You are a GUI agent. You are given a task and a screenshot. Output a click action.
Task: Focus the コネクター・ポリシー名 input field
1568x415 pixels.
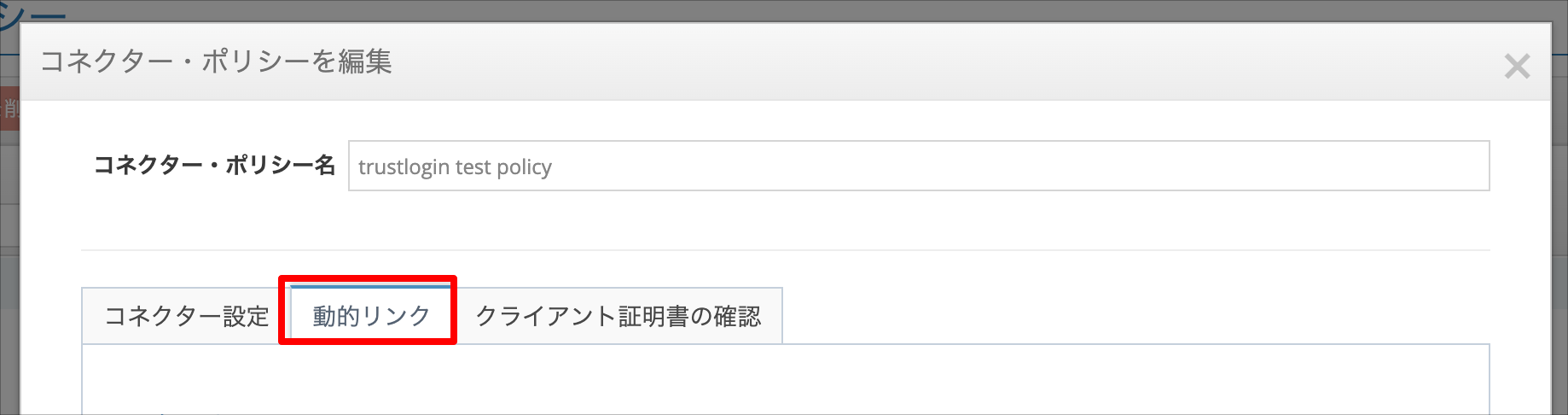tap(919, 166)
